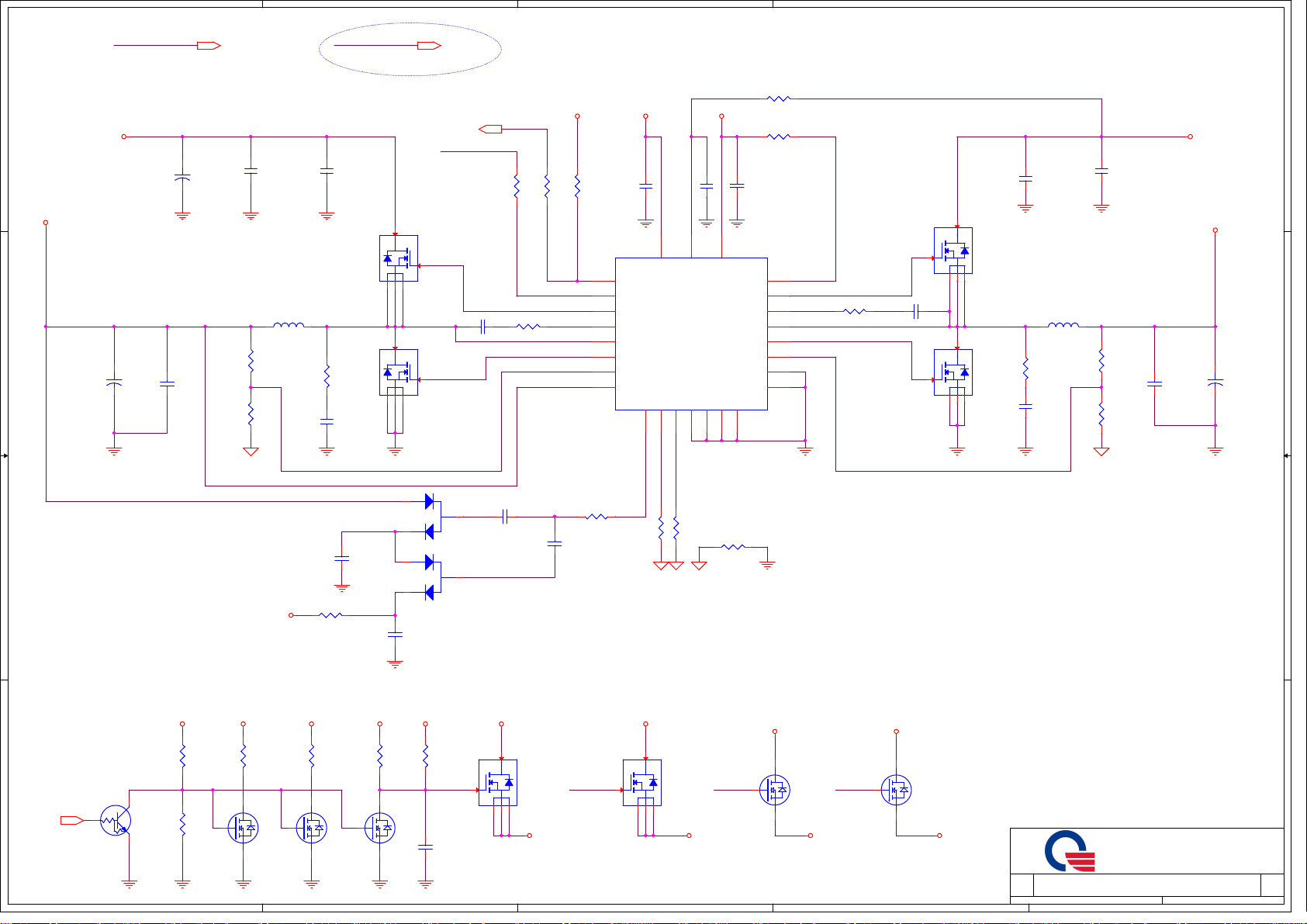Select the polarized capacitor at the far left
The image size is (1307, 924).
[114, 383]
